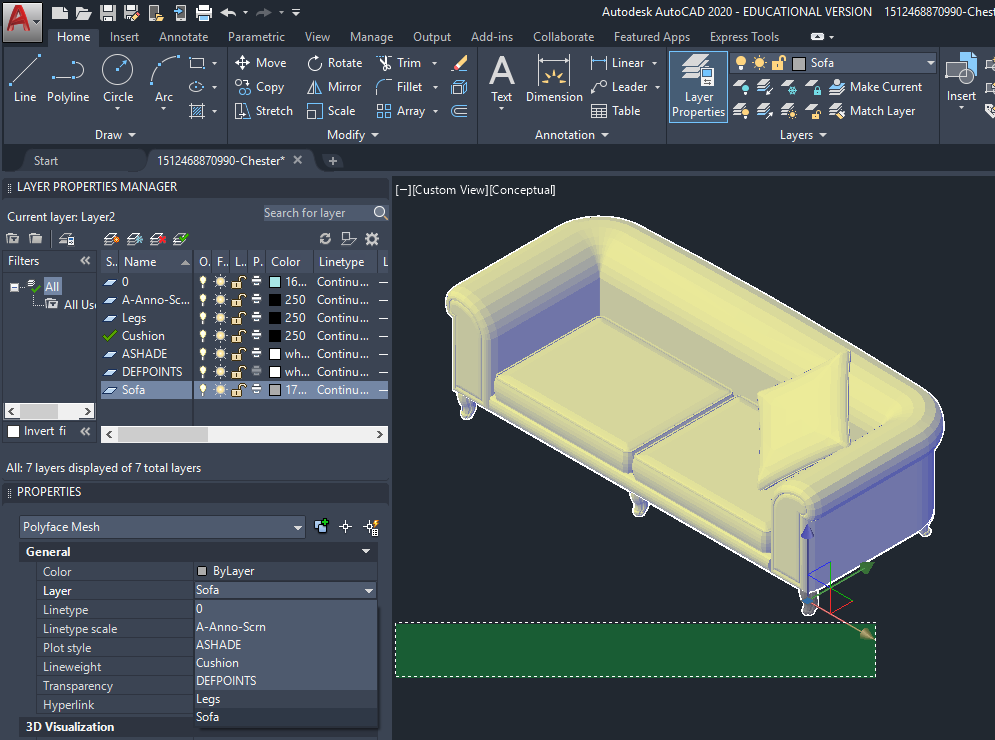Click the Dimension tool
This screenshot has width=995, height=740.
coord(554,78)
